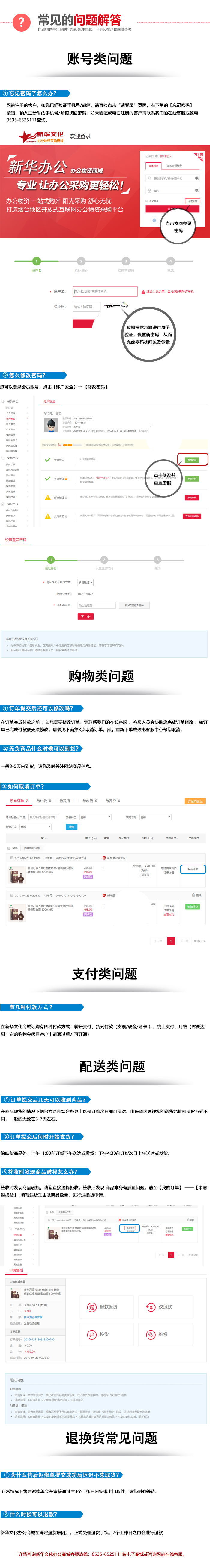Image resolution: width=210 pixels, height=1568 pixels.
Task: Click the red button on the 支付密码 row
Action: pyautogui.click(x=192, y=516)
